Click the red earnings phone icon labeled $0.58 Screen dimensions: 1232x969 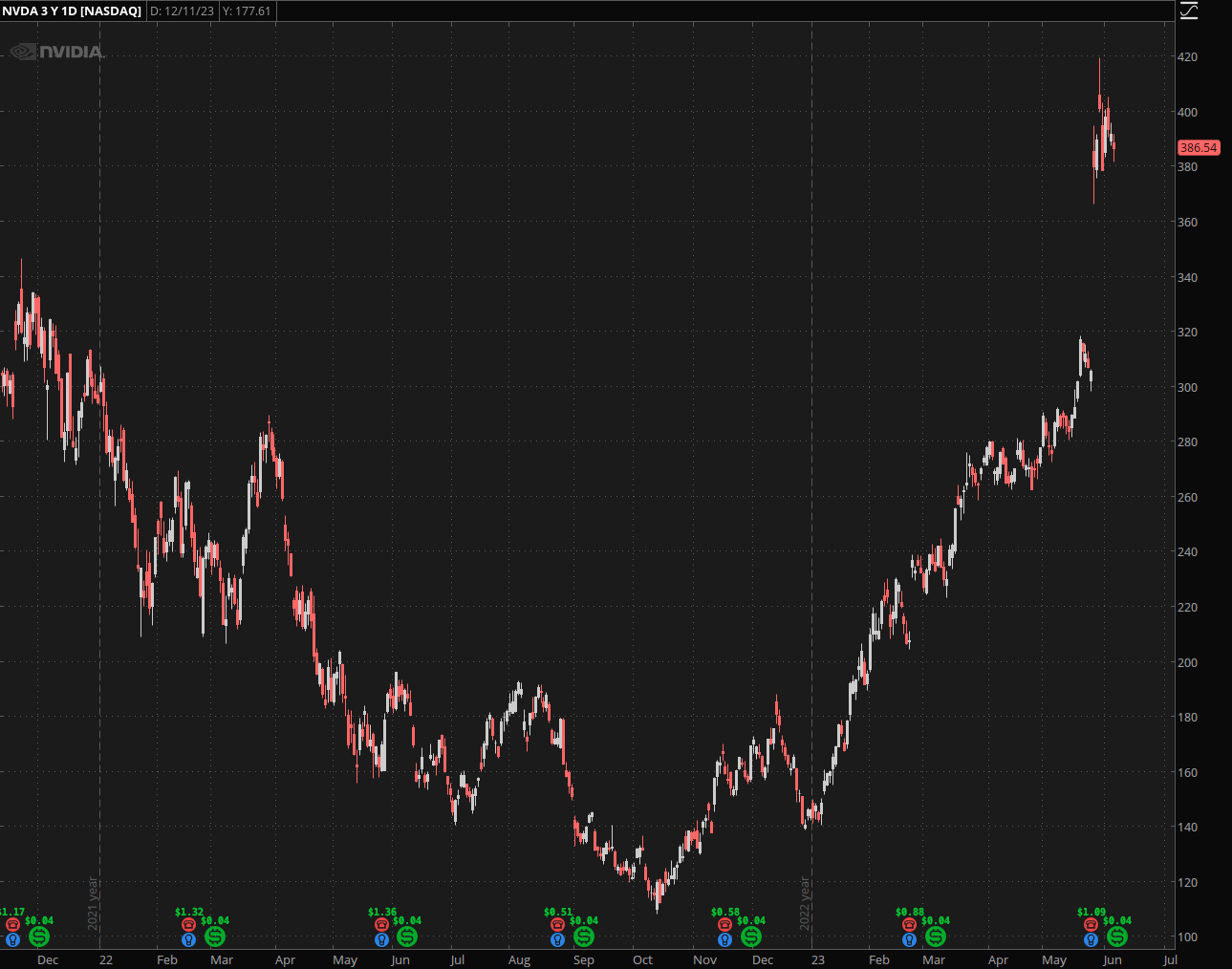click(724, 925)
